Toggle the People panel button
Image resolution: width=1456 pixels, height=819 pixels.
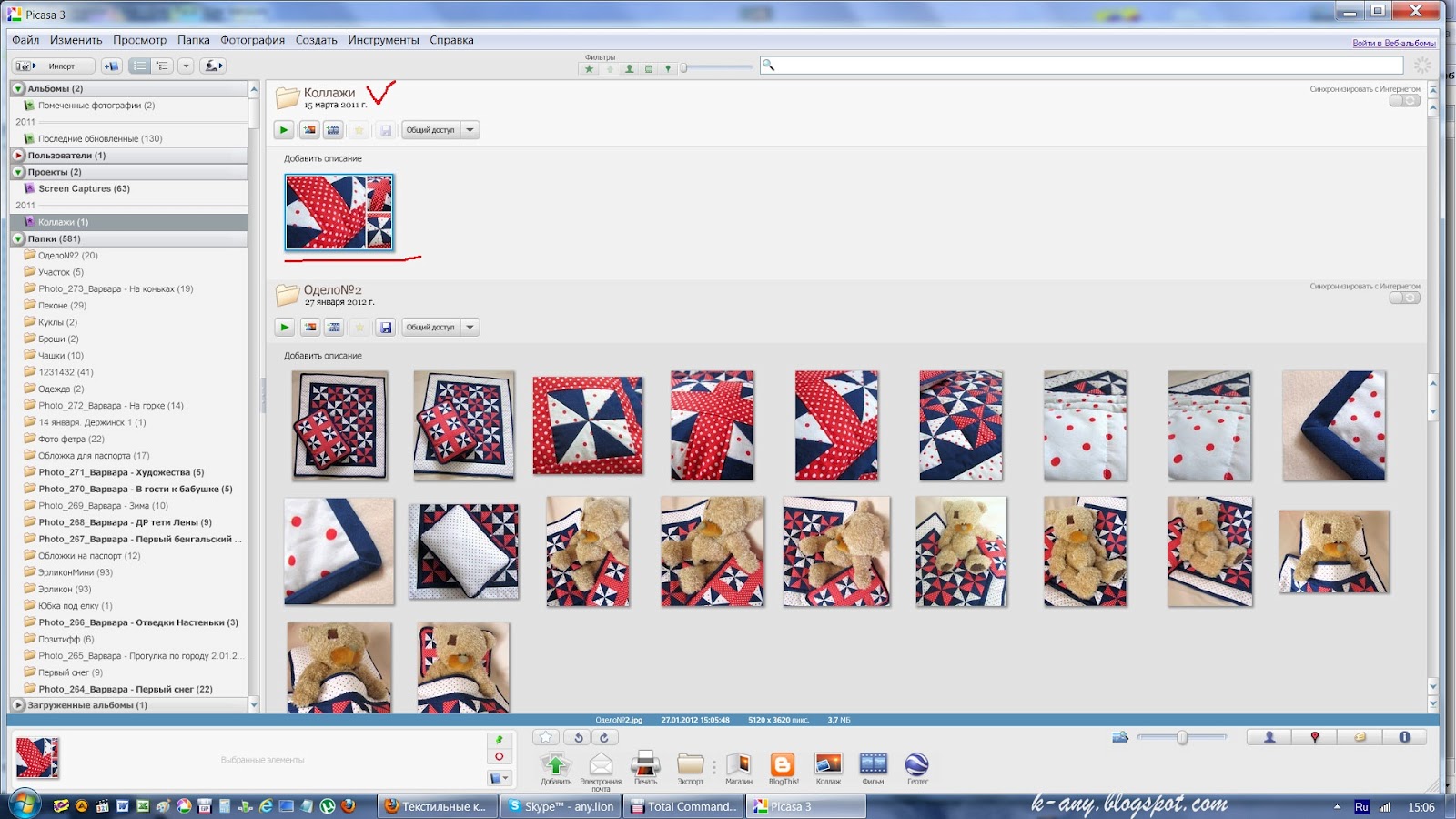point(1269,737)
